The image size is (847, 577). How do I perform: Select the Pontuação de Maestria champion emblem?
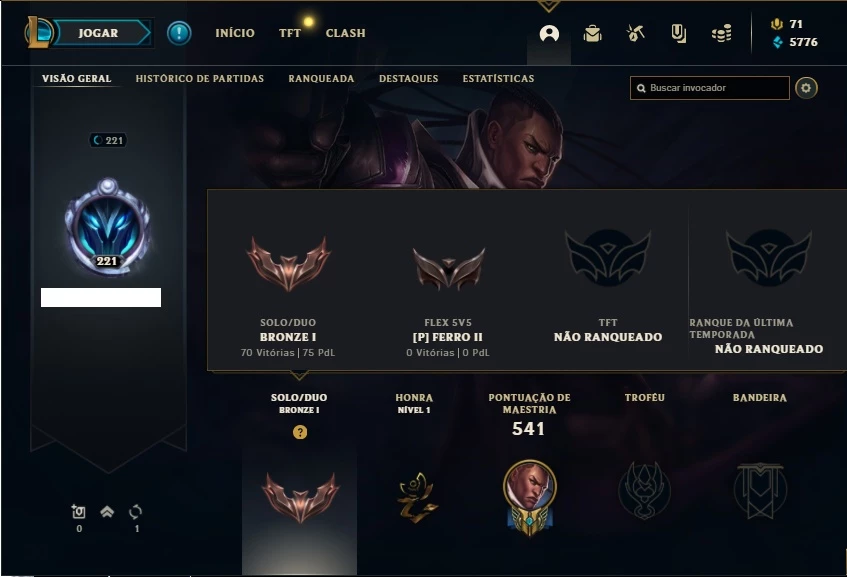point(529,498)
